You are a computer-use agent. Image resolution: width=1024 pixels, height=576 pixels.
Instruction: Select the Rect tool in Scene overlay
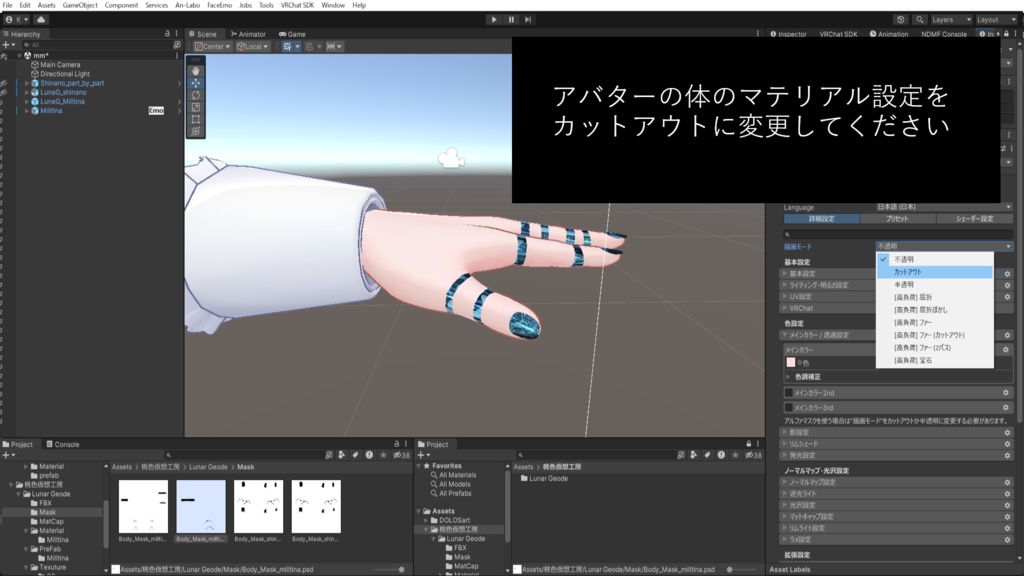coord(195,120)
